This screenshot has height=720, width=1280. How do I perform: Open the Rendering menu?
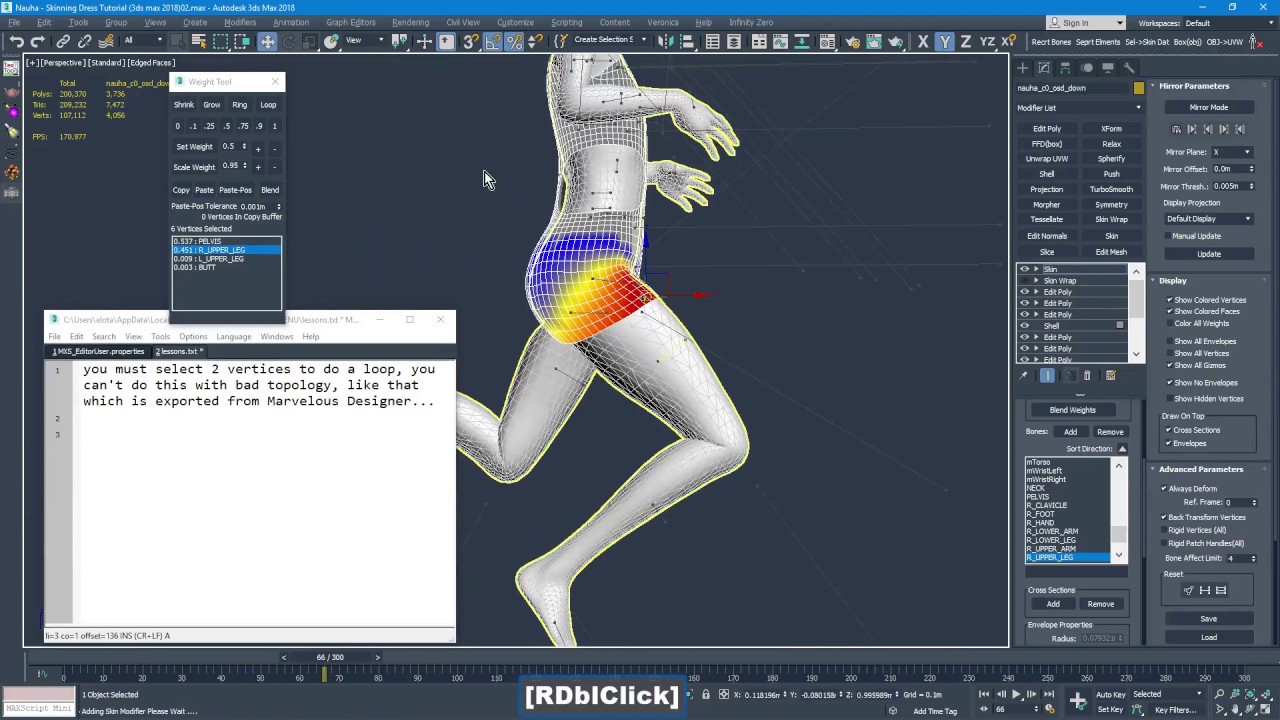[x=410, y=22]
